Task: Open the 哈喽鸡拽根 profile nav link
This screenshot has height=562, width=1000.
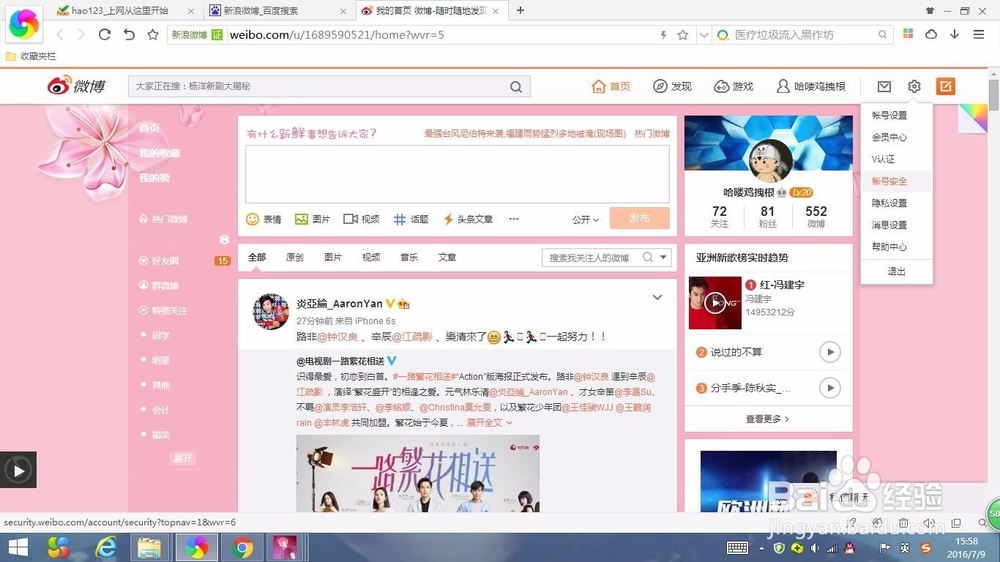Action: 811,86
